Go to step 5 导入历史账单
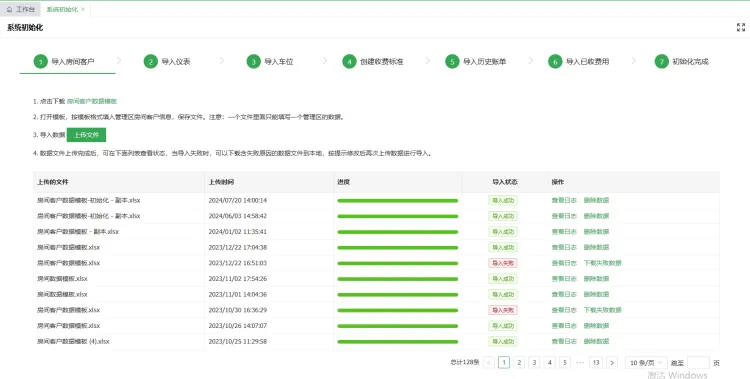This screenshot has width=750, height=379. [x=475, y=62]
